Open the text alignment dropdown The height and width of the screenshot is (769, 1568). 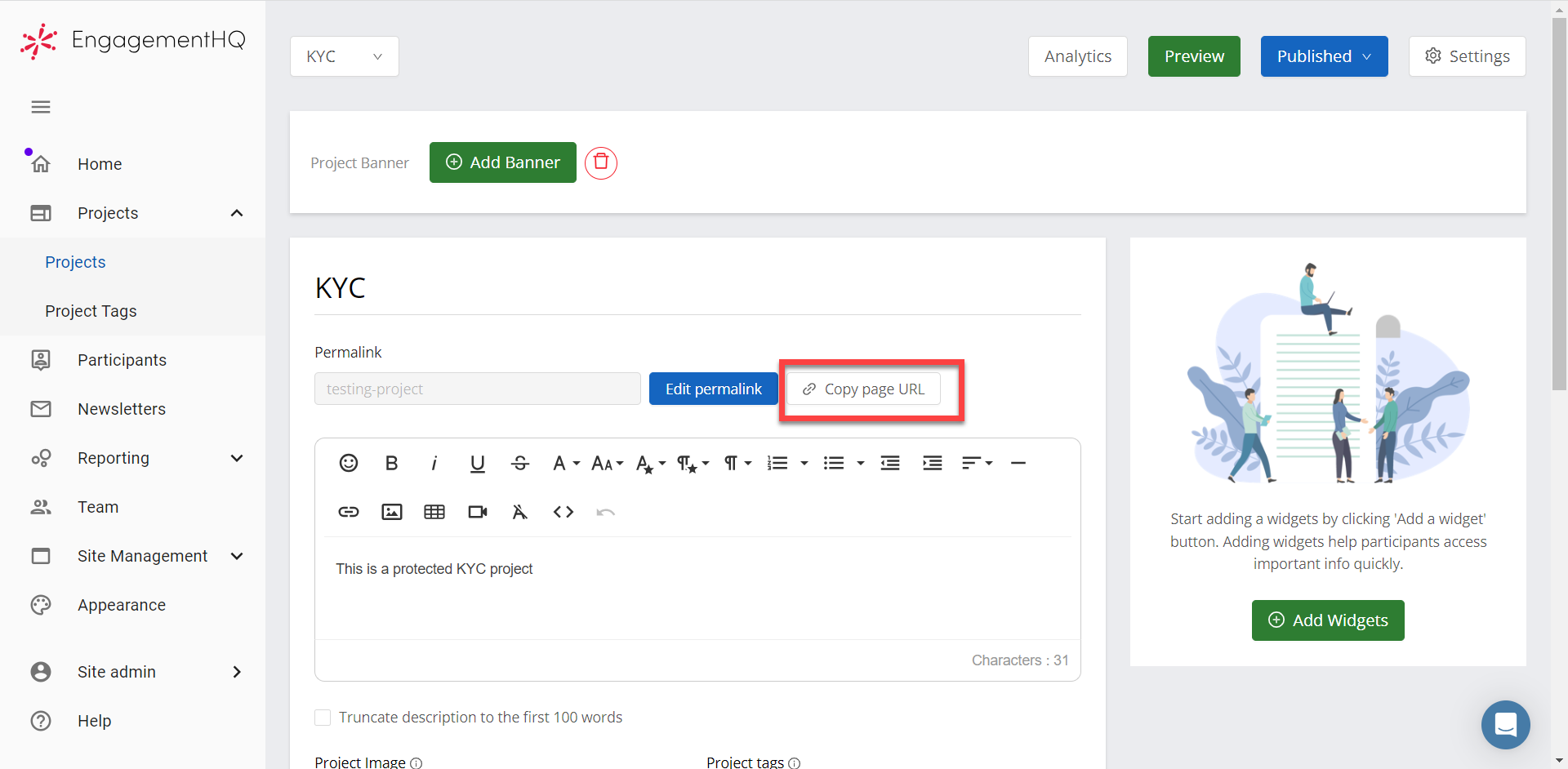[977, 463]
